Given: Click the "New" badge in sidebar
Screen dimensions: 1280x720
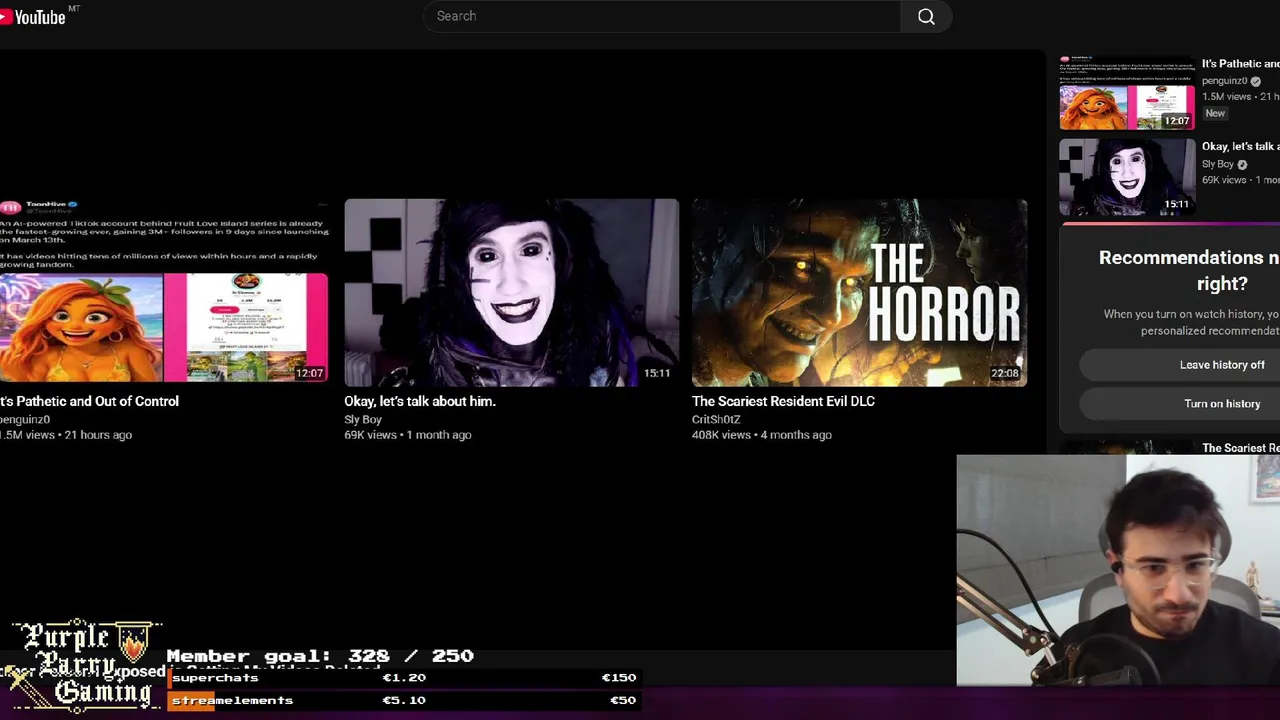Looking at the screenshot, I should 1215,113.
